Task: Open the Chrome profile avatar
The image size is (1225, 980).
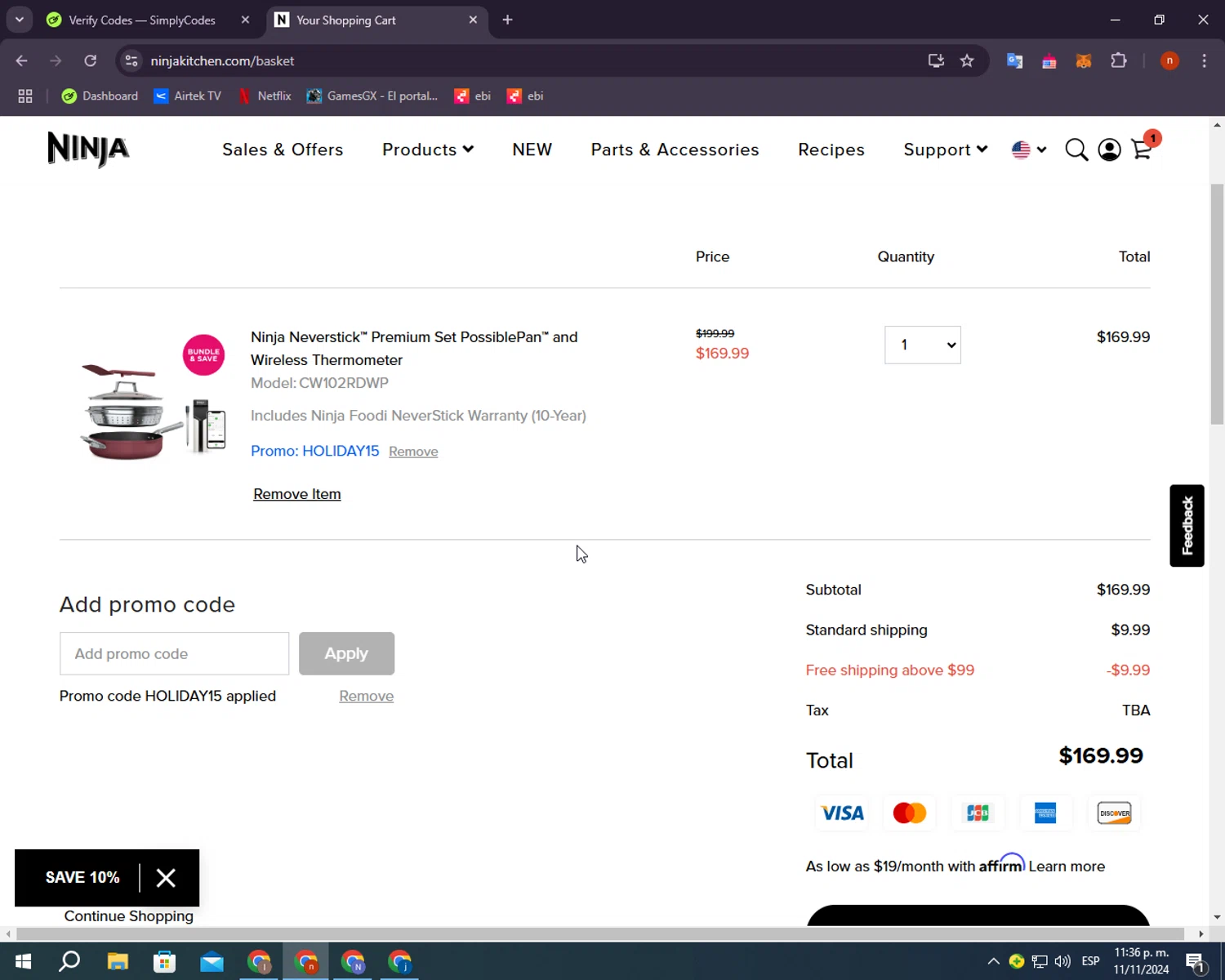Action: pyautogui.click(x=1169, y=60)
